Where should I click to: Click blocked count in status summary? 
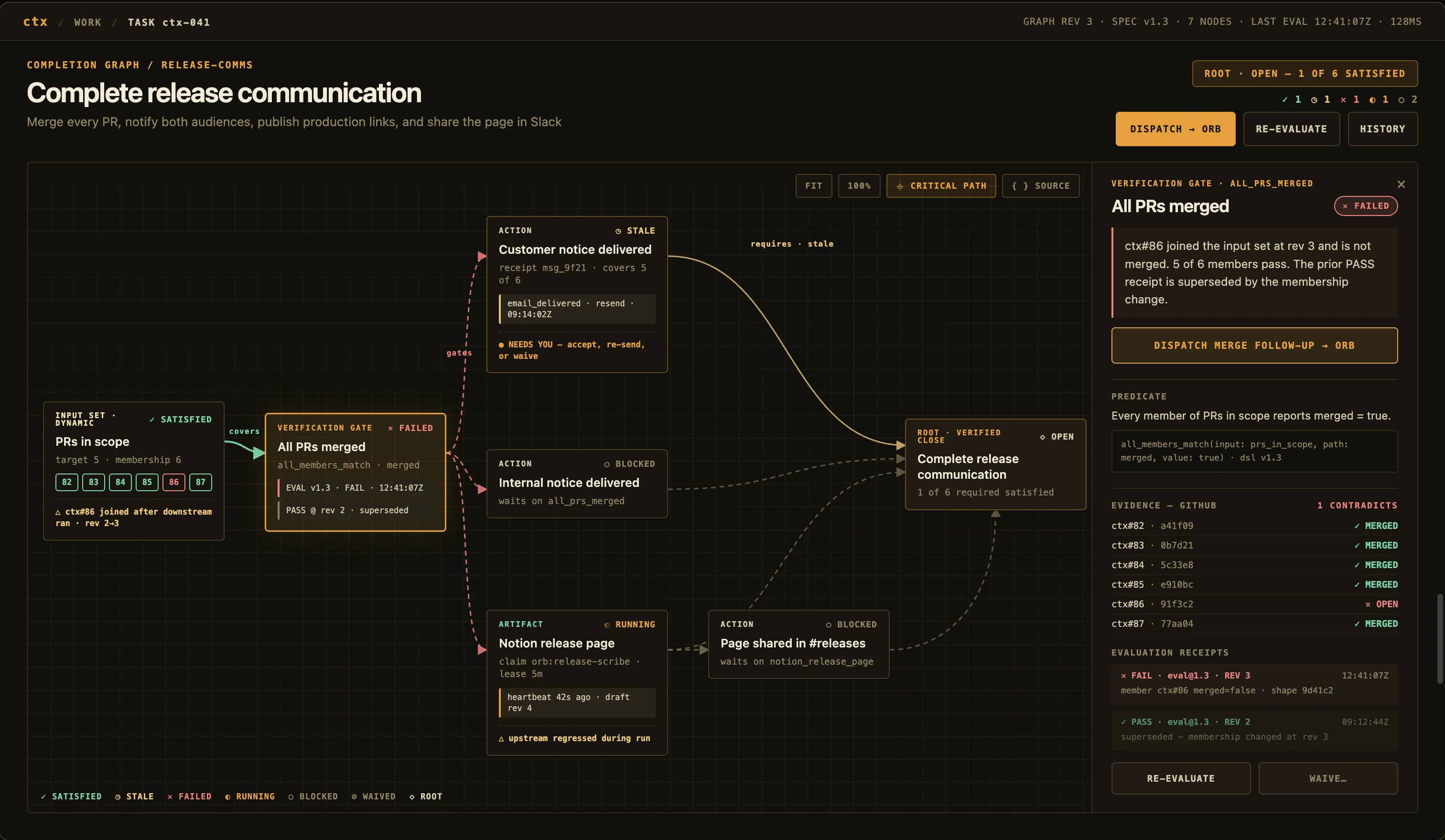[1408, 99]
